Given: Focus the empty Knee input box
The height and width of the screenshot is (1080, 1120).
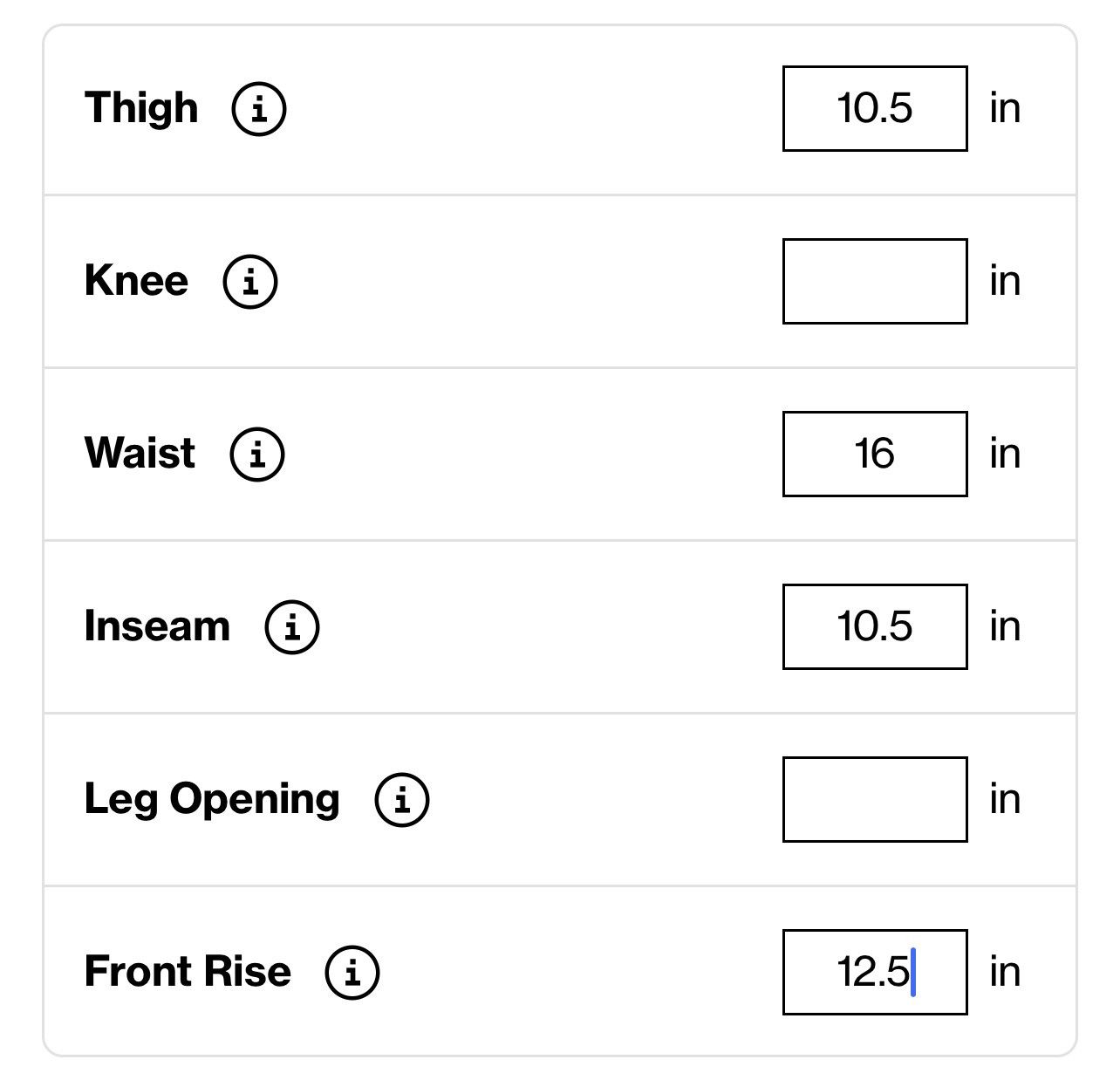Looking at the screenshot, I should pyautogui.click(x=875, y=281).
